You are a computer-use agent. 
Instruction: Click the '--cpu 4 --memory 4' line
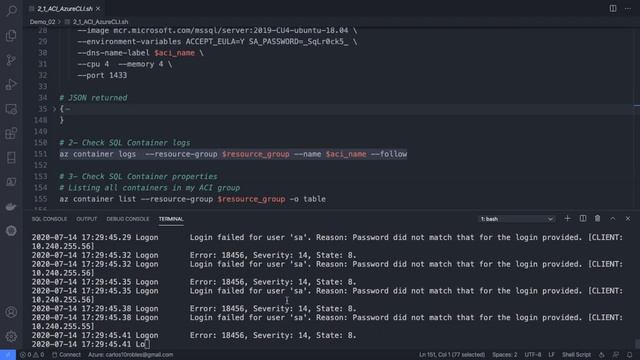(124, 64)
